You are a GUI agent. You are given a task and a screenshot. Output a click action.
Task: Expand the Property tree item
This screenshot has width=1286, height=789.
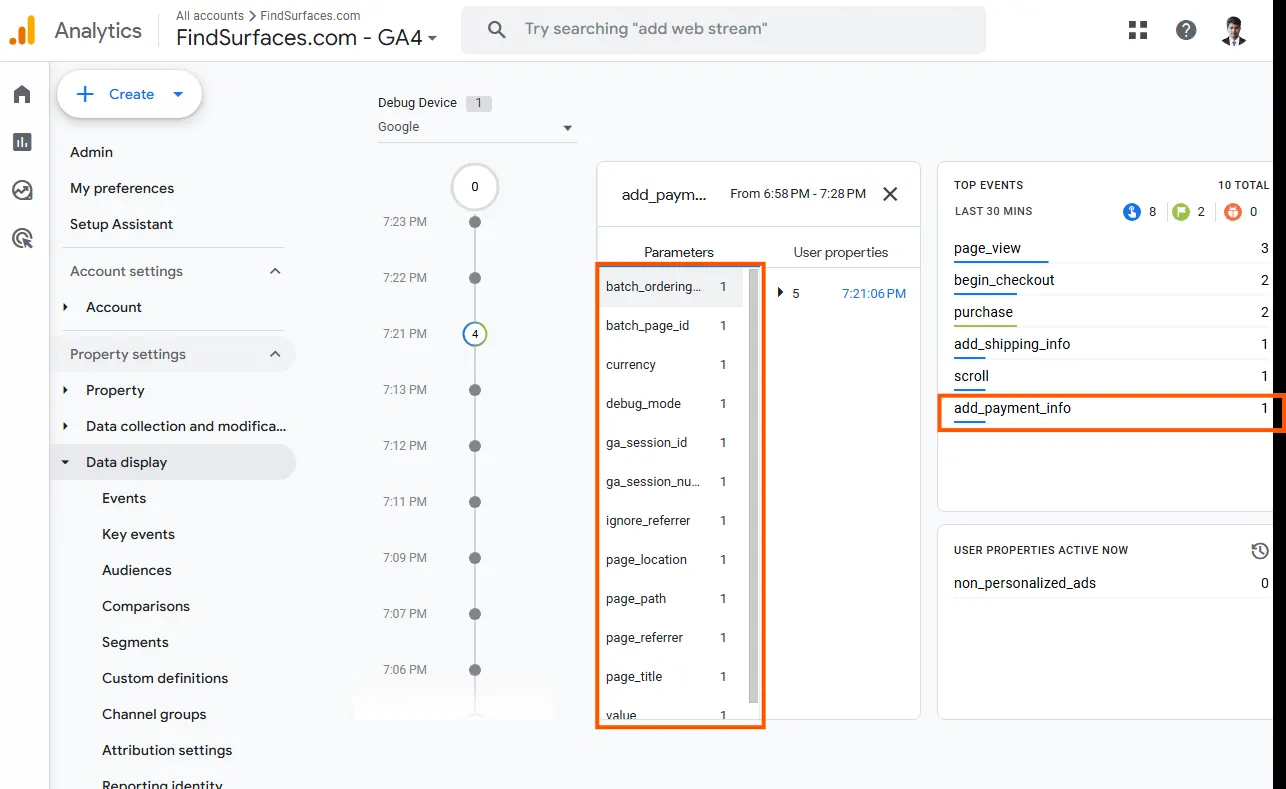pyautogui.click(x=66, y=390)
